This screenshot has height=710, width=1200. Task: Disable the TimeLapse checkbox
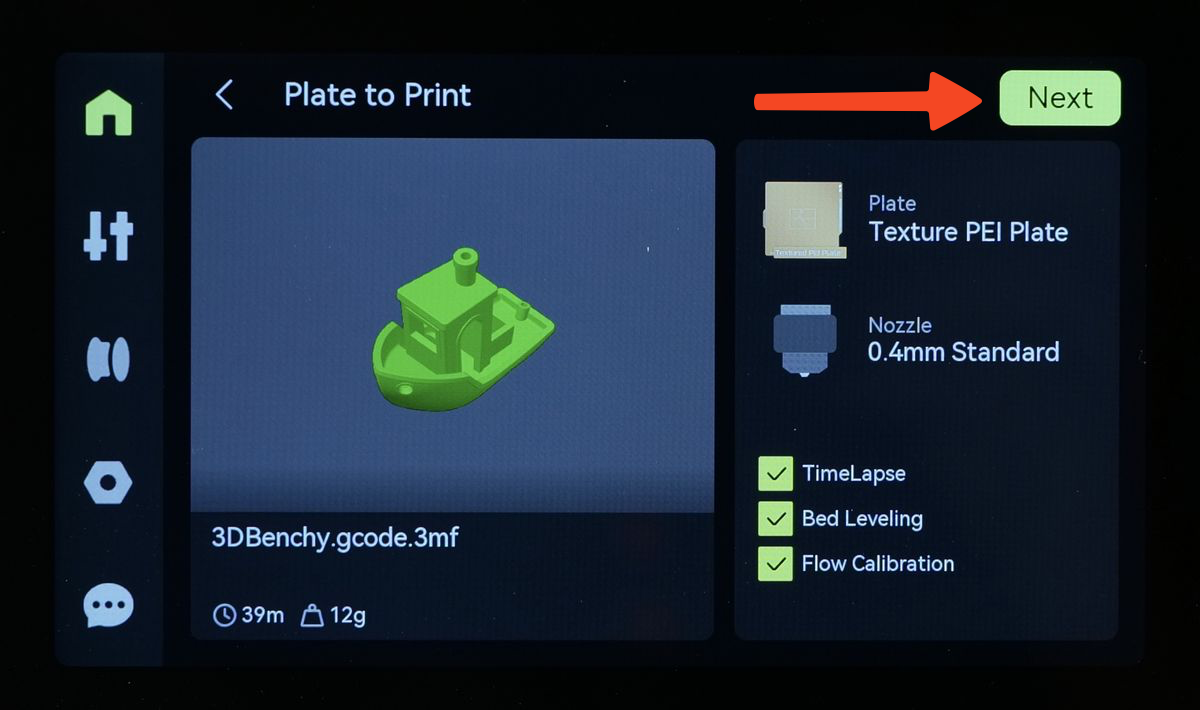[775, 474]
